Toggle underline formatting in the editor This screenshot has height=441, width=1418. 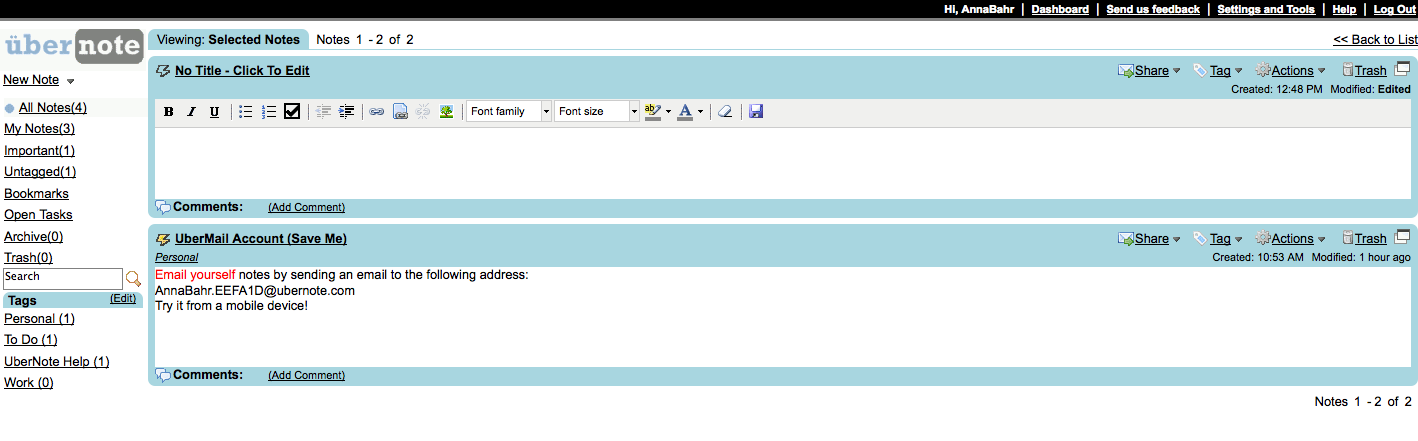(x=214, y=112)
